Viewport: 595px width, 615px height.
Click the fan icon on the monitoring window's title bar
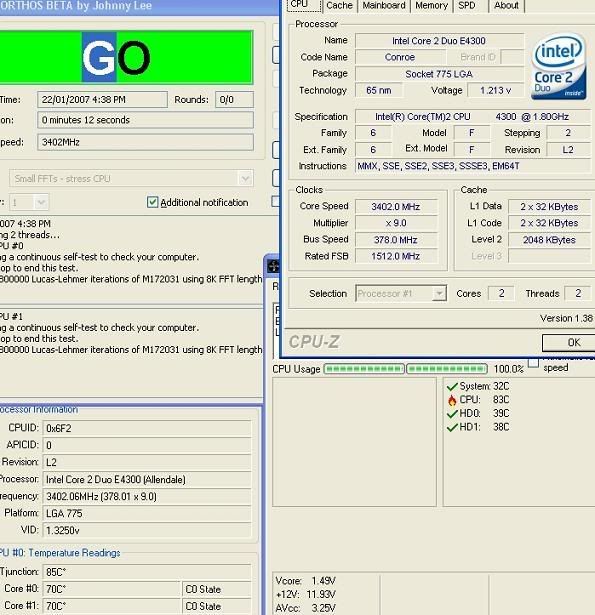(x=273, y=266)
